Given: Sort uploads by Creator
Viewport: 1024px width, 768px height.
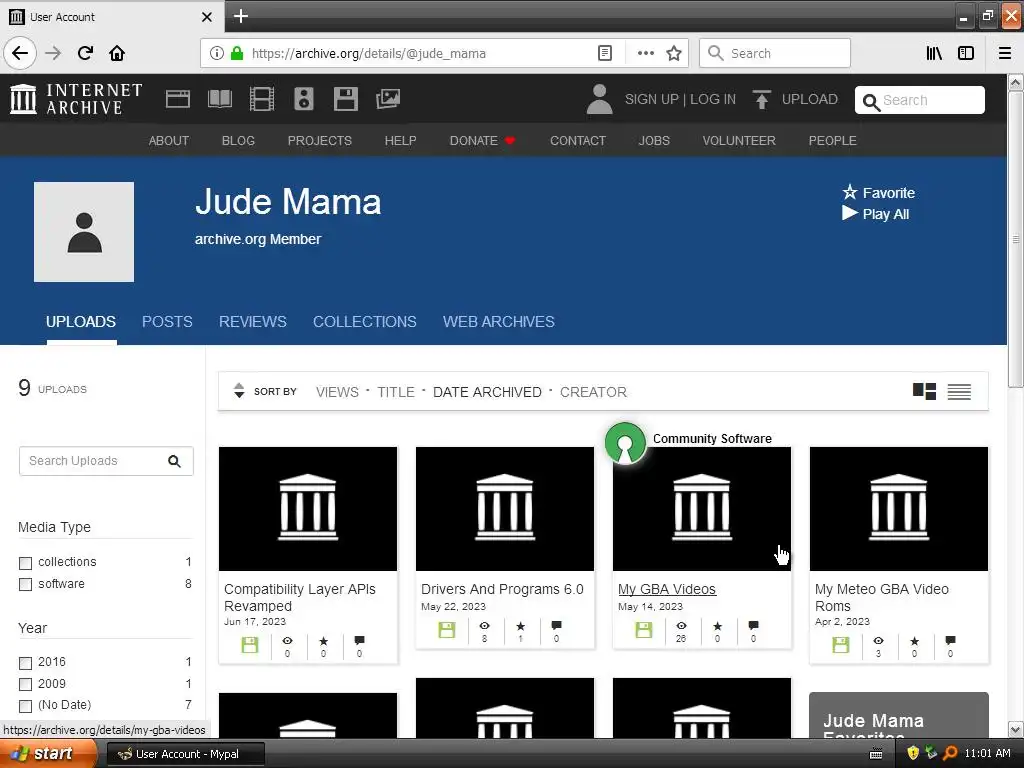Looking at the screenshot, I should (x=593, y=392).
